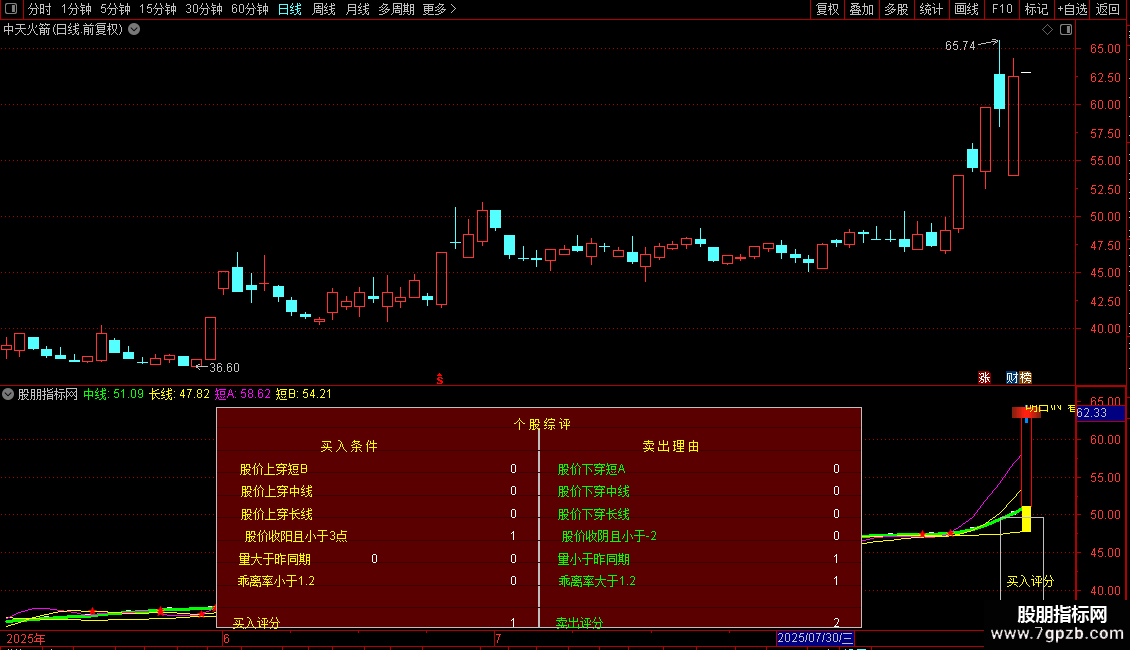Open F10 company info
Viewport: 1130px width, 650px height.
click(x=1002, y=9)
